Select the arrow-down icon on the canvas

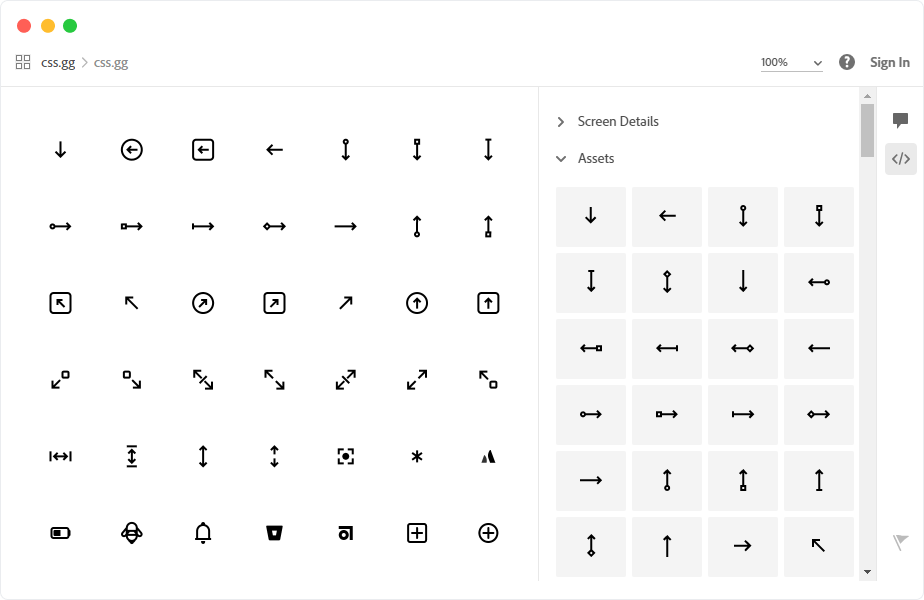(60, 149)
